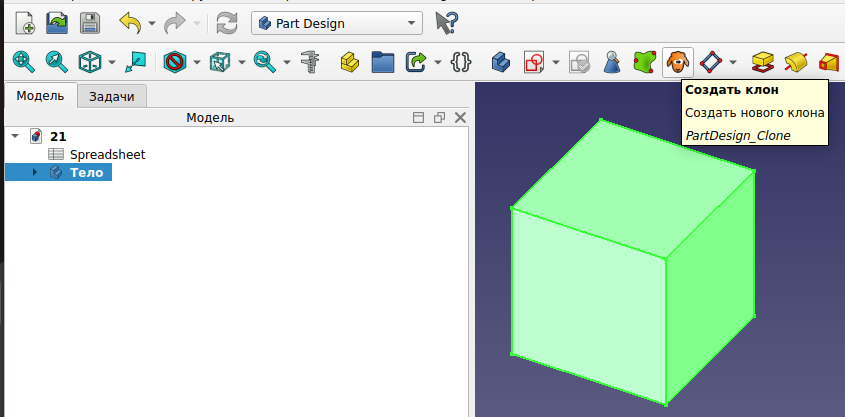Open the standard views dropdown arrow

point(112,62)
